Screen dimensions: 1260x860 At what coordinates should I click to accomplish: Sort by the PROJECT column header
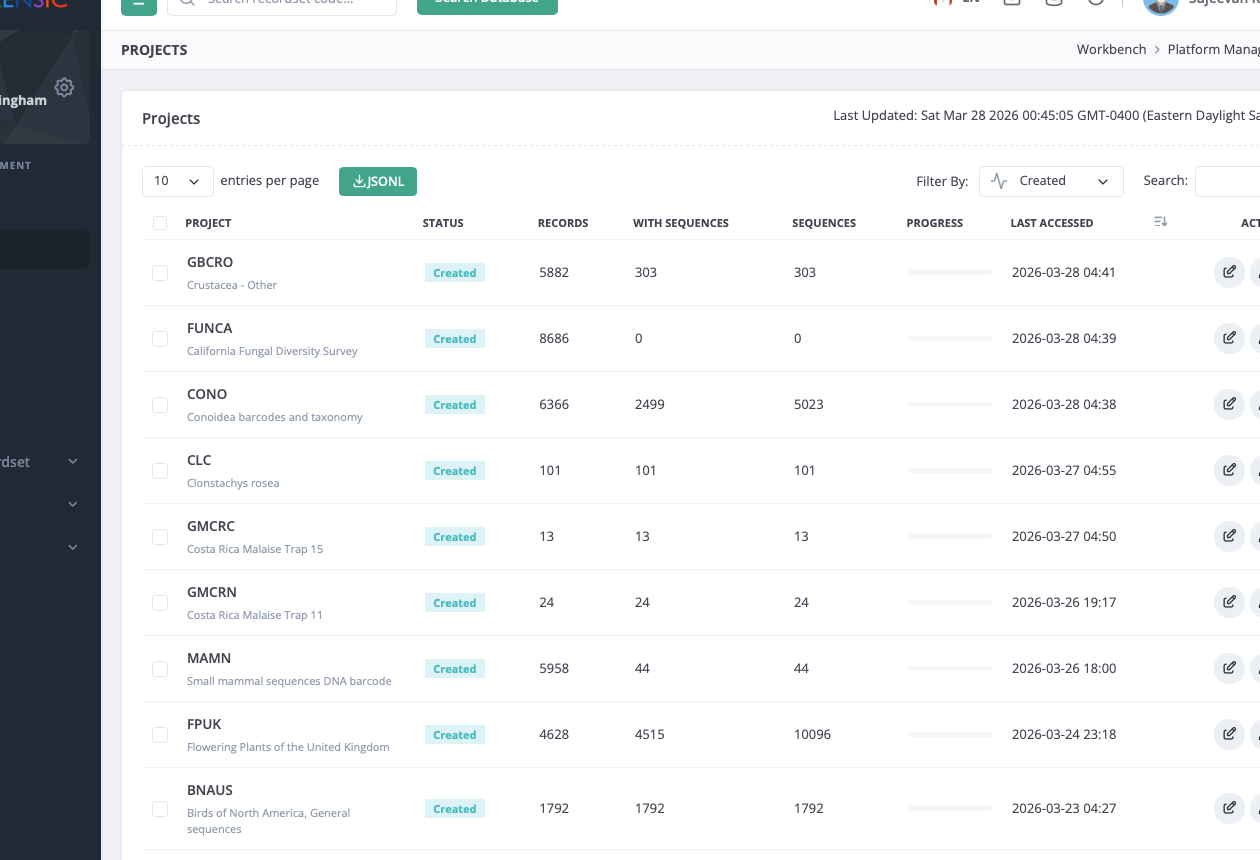click(x=208, y=223)
